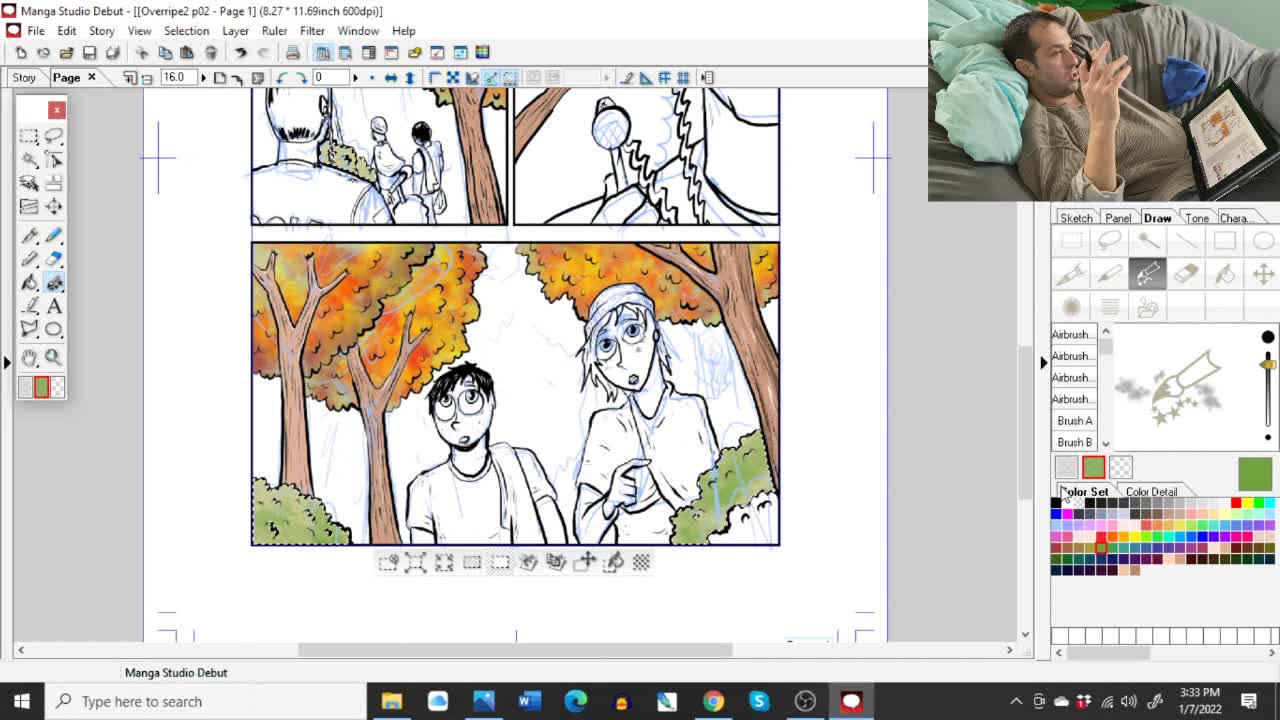Toggle the snap to grid icon
1280x720 pixels.
683,78
